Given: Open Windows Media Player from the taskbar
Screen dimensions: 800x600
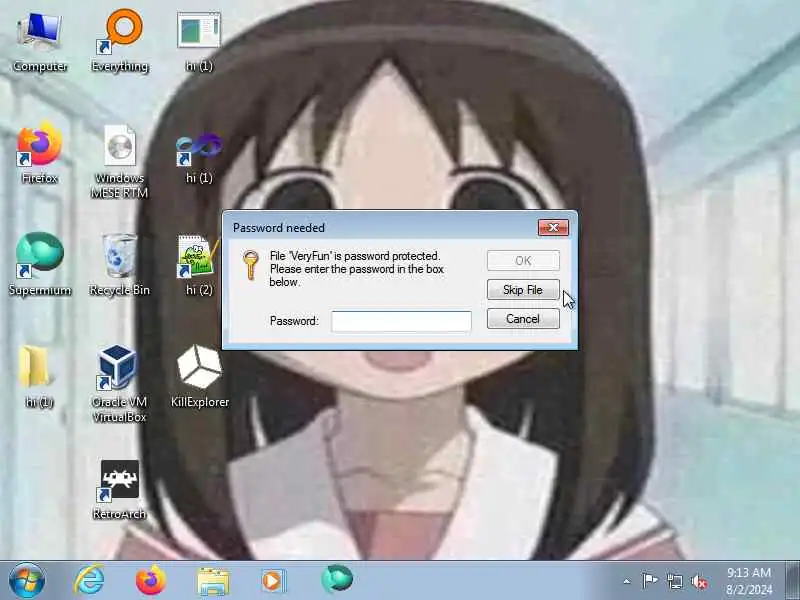Looking at the screenshot, I should [x=274, y=581].
